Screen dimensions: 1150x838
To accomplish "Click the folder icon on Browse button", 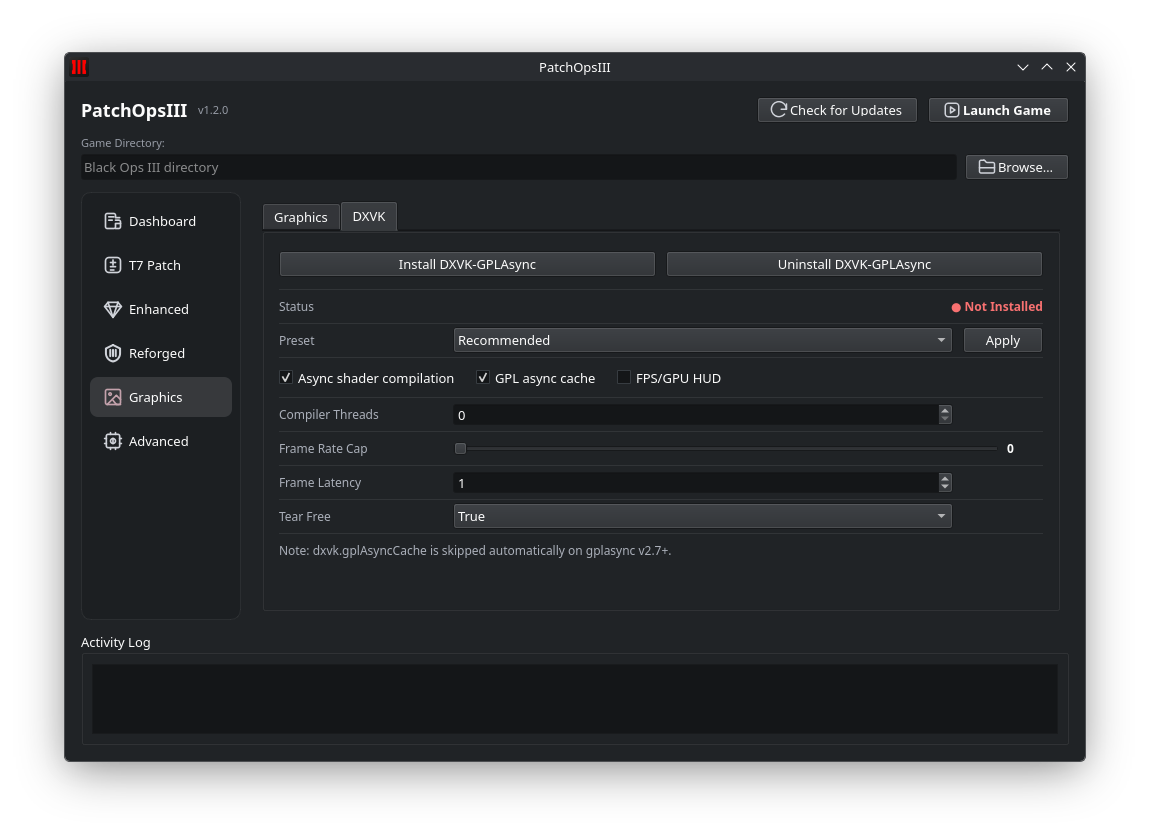I will pyautogui.click(x=986, y=167).
